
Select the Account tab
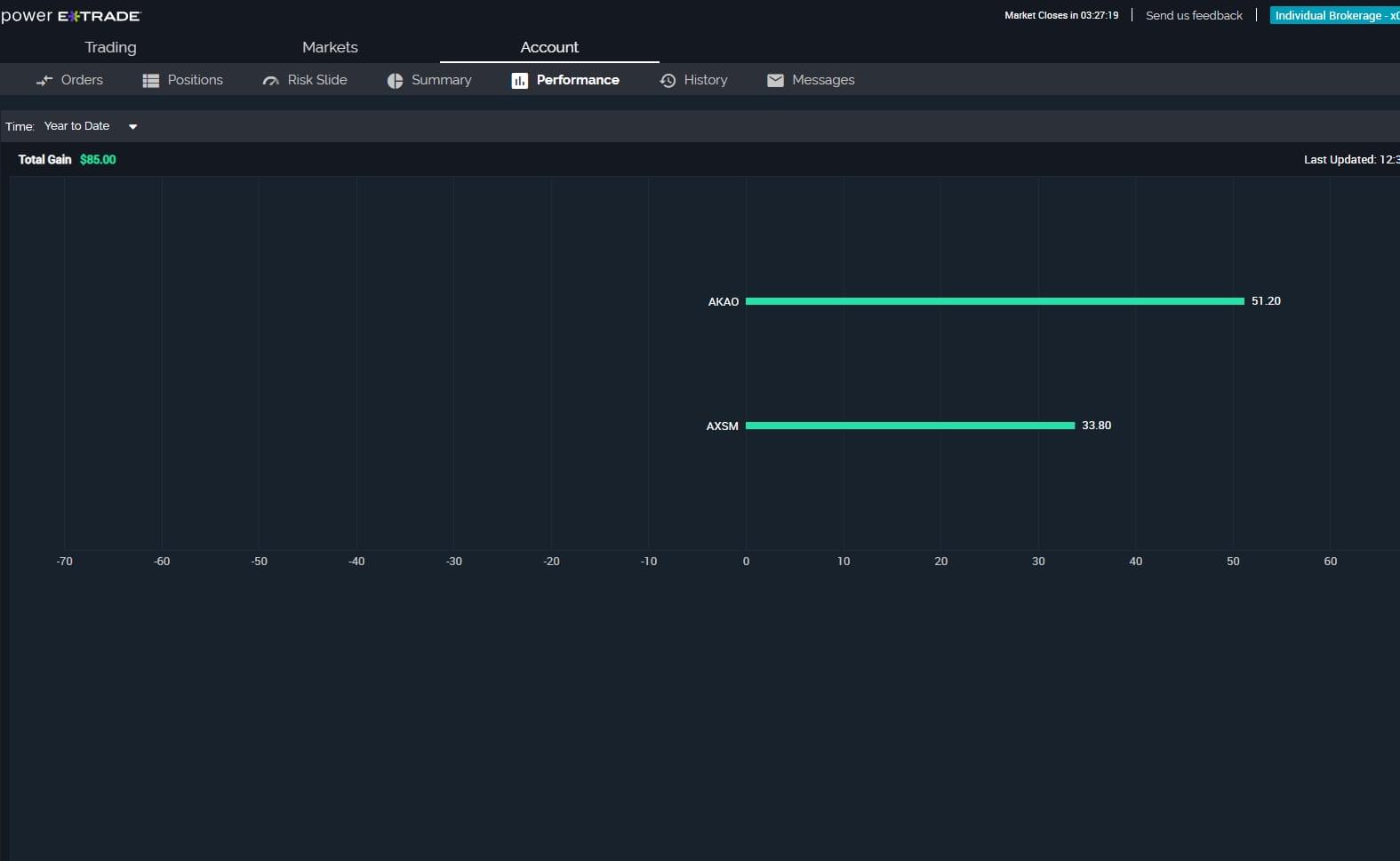[549, 47]
